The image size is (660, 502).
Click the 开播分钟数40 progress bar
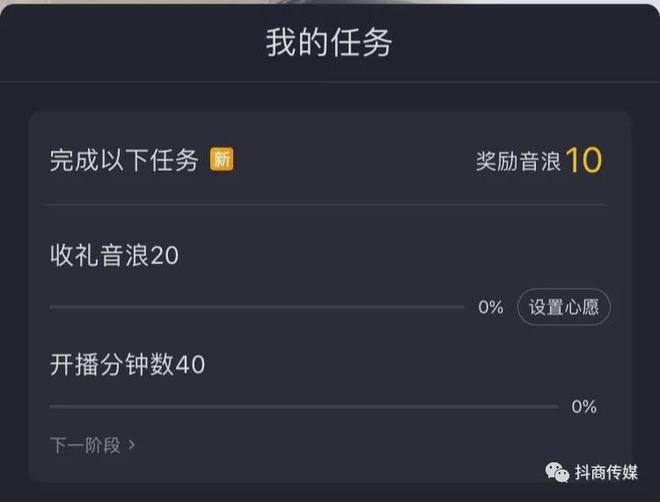[303, 406]
